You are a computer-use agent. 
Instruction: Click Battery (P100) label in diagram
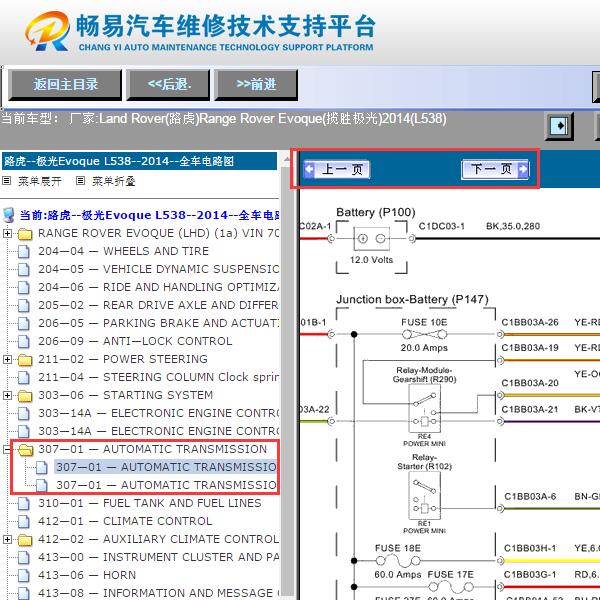[x=375, y=212]
